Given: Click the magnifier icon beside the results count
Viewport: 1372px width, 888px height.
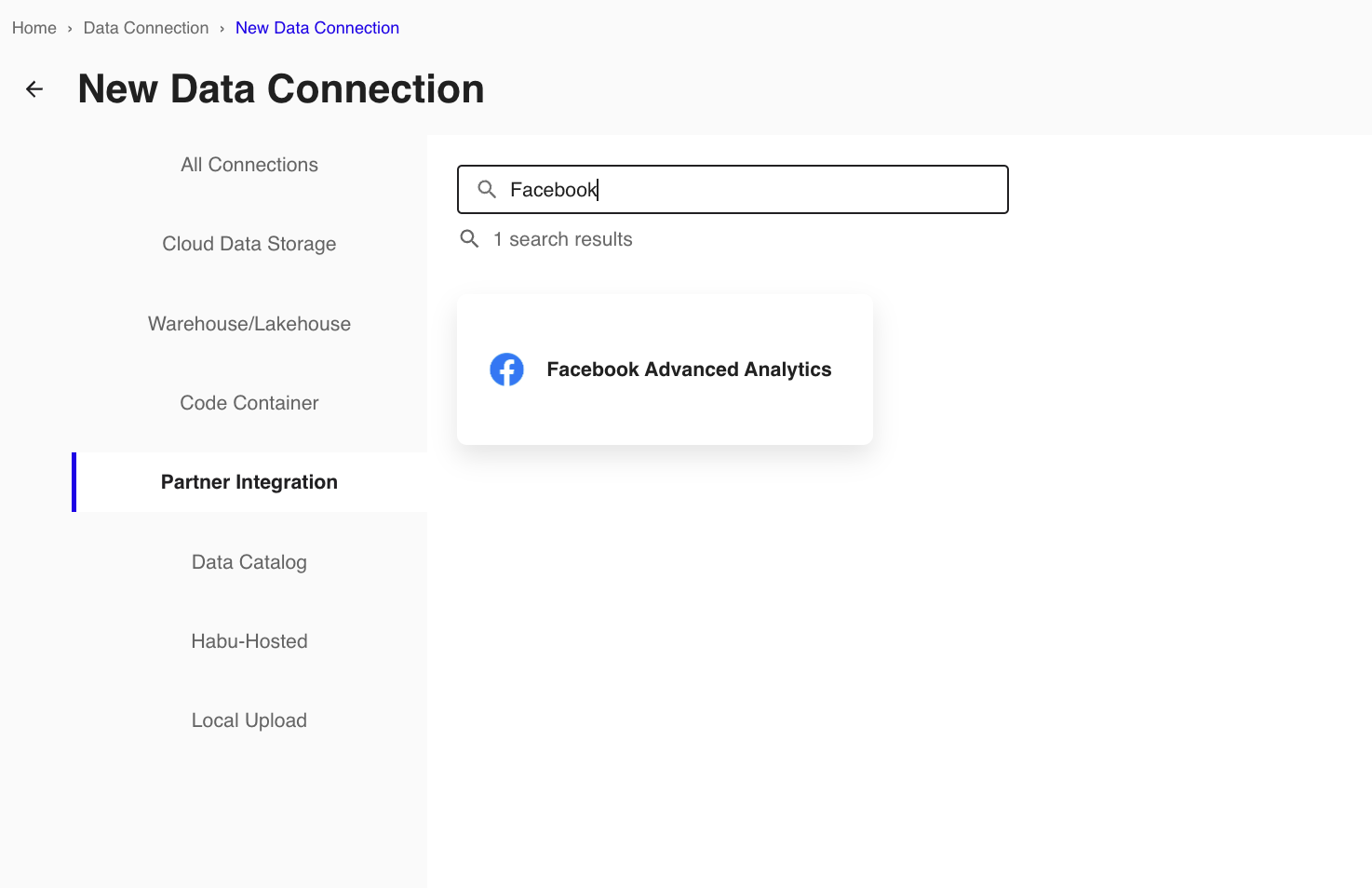Looking at the screenshot, I should (470, 239).
